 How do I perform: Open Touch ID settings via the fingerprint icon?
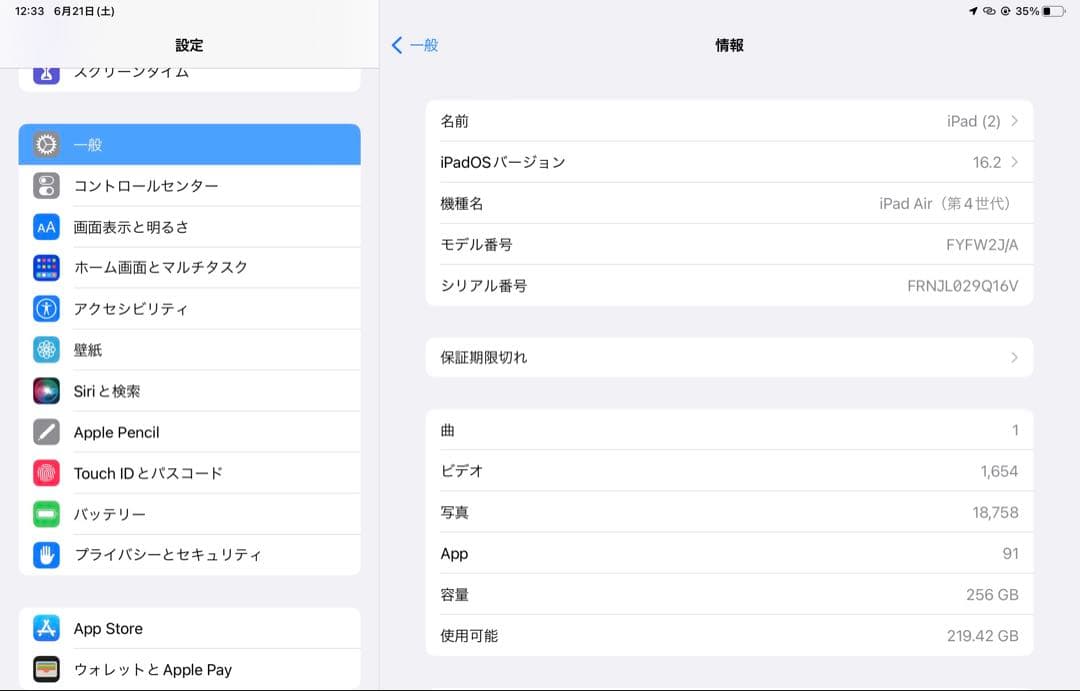pos(45,472)
